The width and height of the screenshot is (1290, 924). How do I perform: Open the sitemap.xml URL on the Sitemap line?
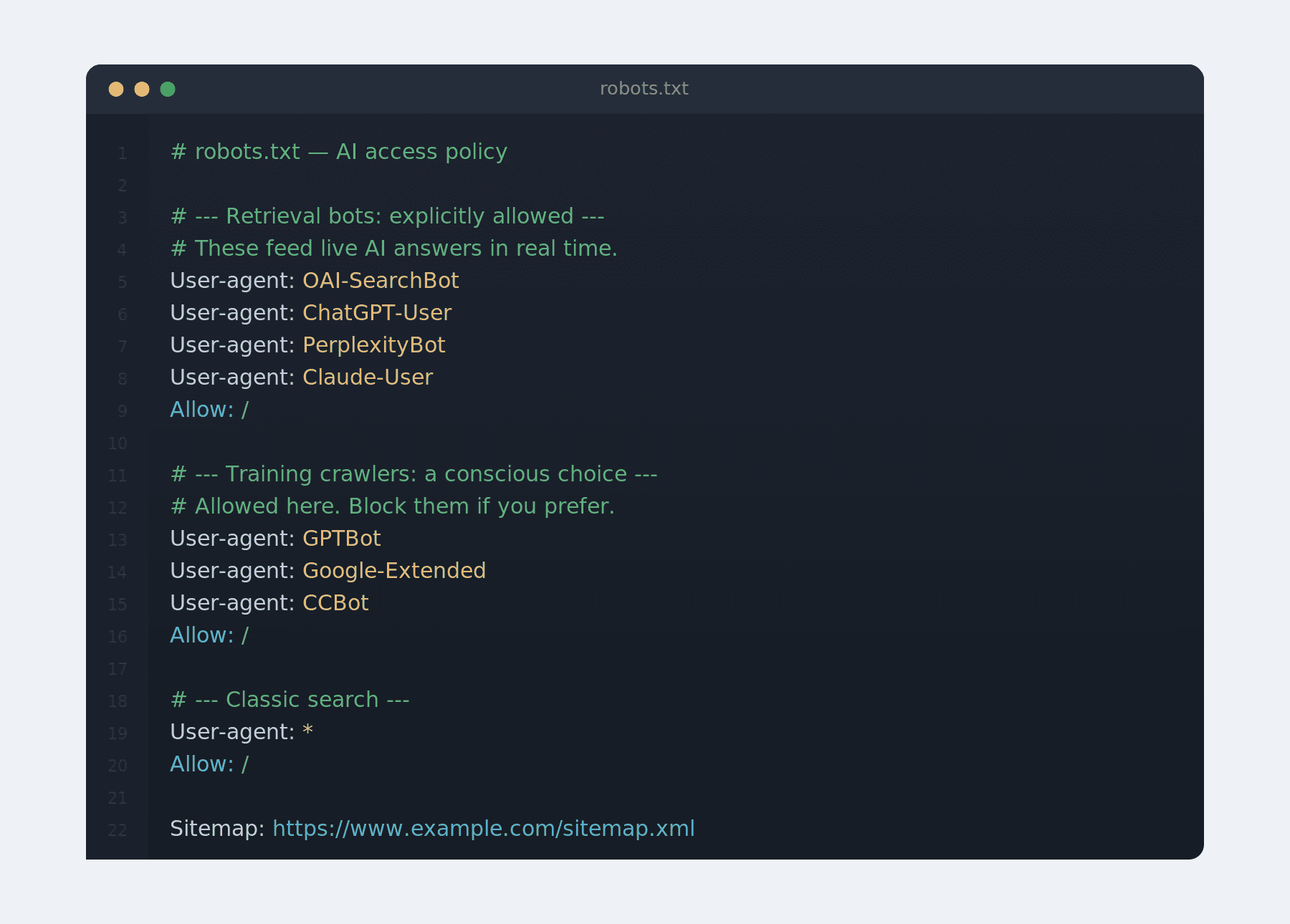484,829
